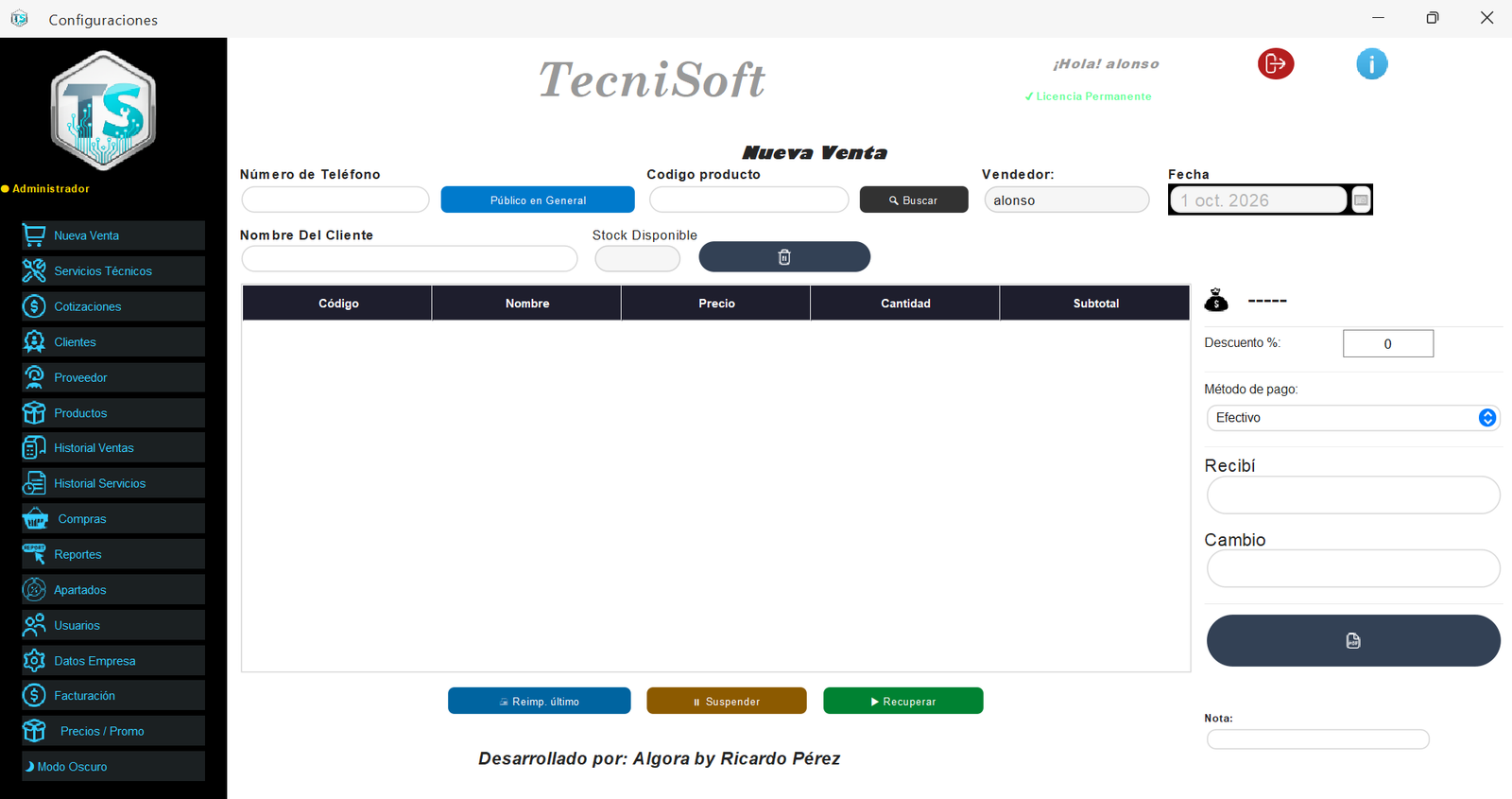This screenshot has width=1512, height=799.
Task: Open the blue info icon
Action: coord(1371,63)
